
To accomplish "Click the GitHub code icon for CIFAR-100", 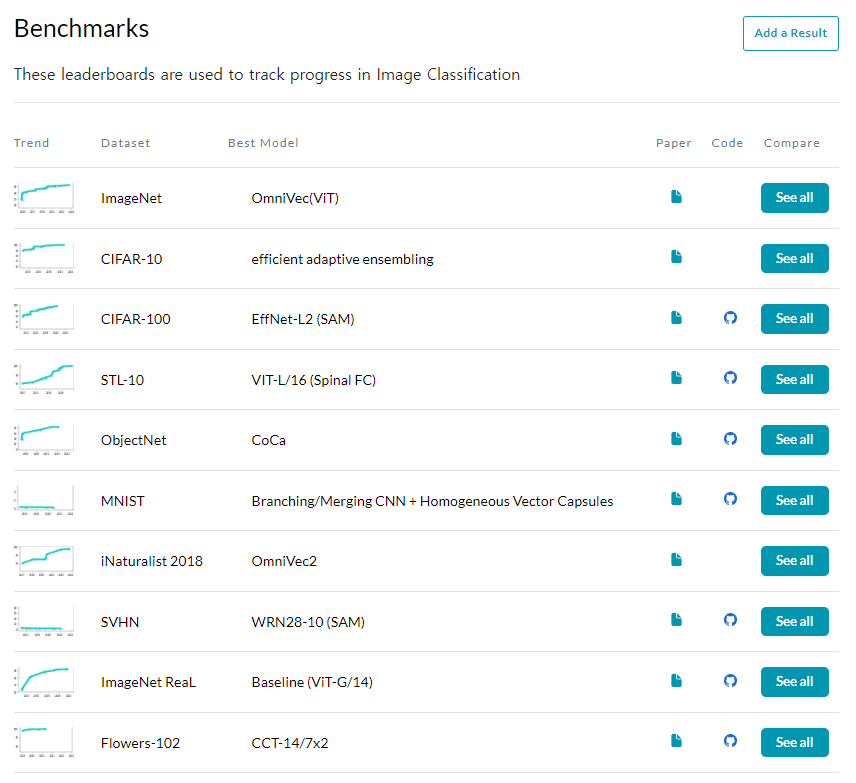I will point(730,318).
